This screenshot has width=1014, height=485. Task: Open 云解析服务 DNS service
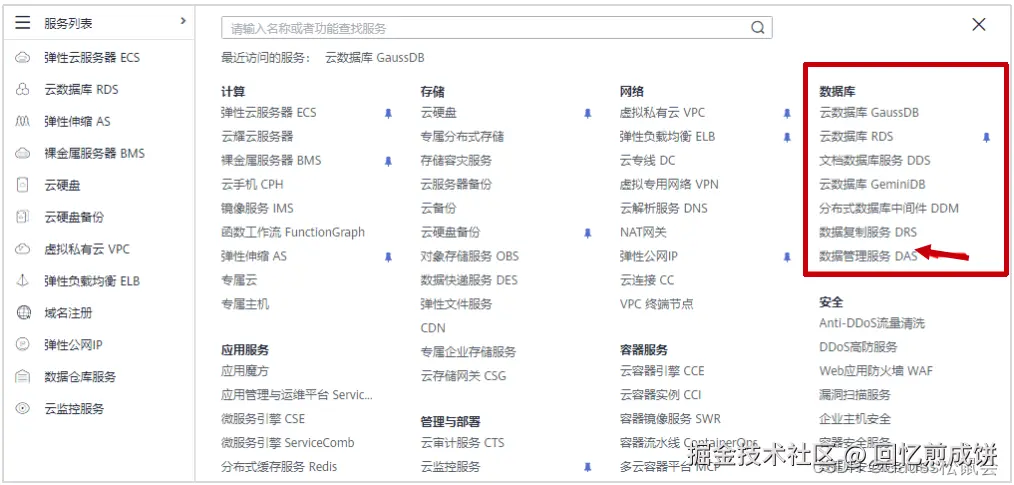tap(663, 208)
